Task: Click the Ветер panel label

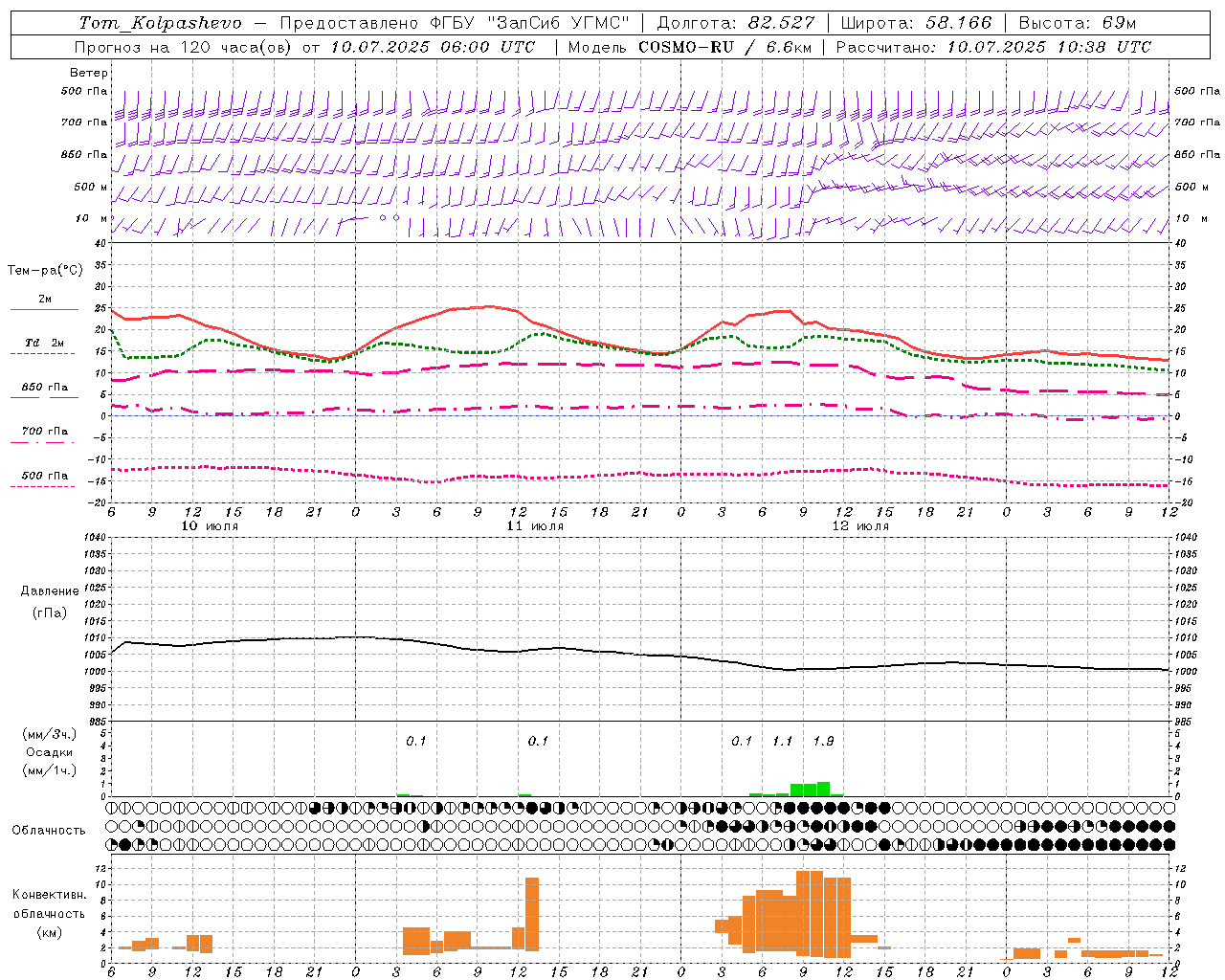Action: click(89, 73)
